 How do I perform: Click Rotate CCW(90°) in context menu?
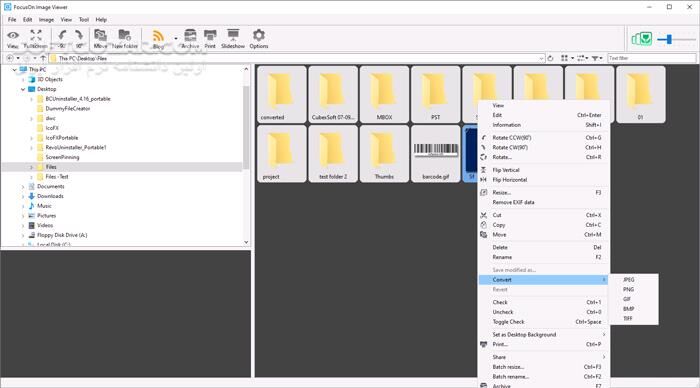coord(544,138)
